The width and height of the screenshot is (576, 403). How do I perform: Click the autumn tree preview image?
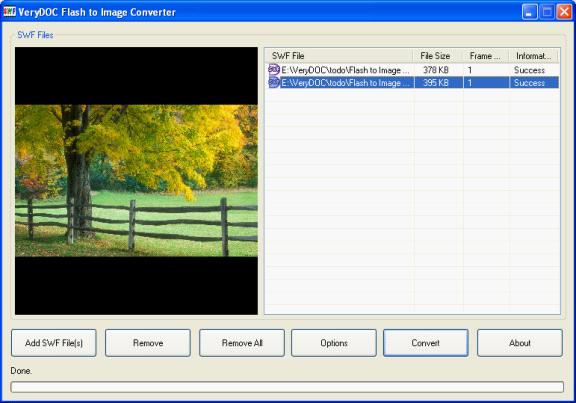pyautogui.click(x=136, y=180)
